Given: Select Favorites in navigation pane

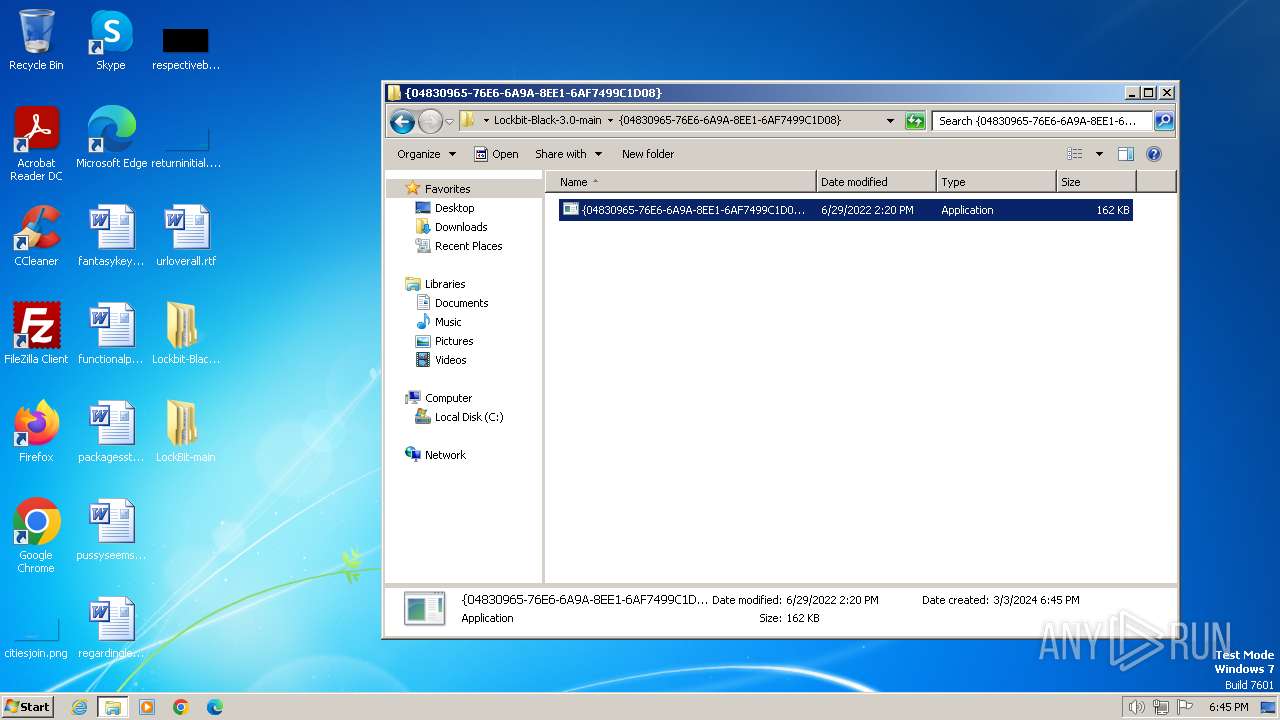Looking at the screenshot, I should (447, 189).
